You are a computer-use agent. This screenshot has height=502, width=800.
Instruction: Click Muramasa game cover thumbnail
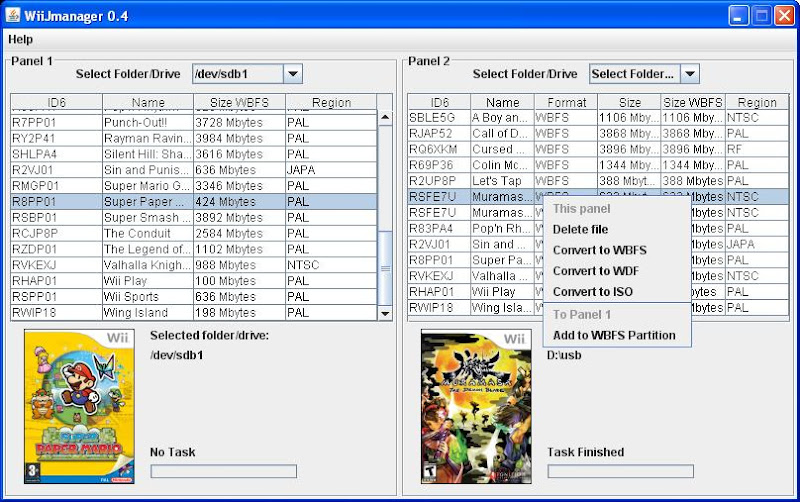coord(476,406)
